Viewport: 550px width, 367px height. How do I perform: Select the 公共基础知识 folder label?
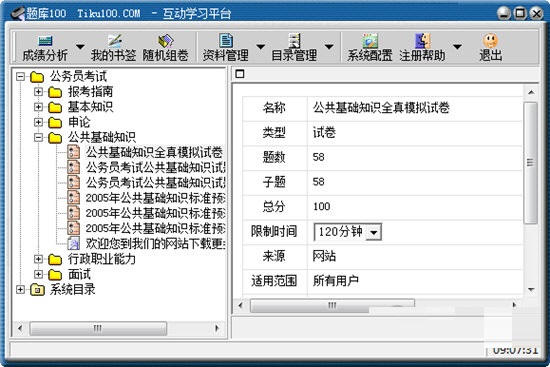tap(102, 137)
